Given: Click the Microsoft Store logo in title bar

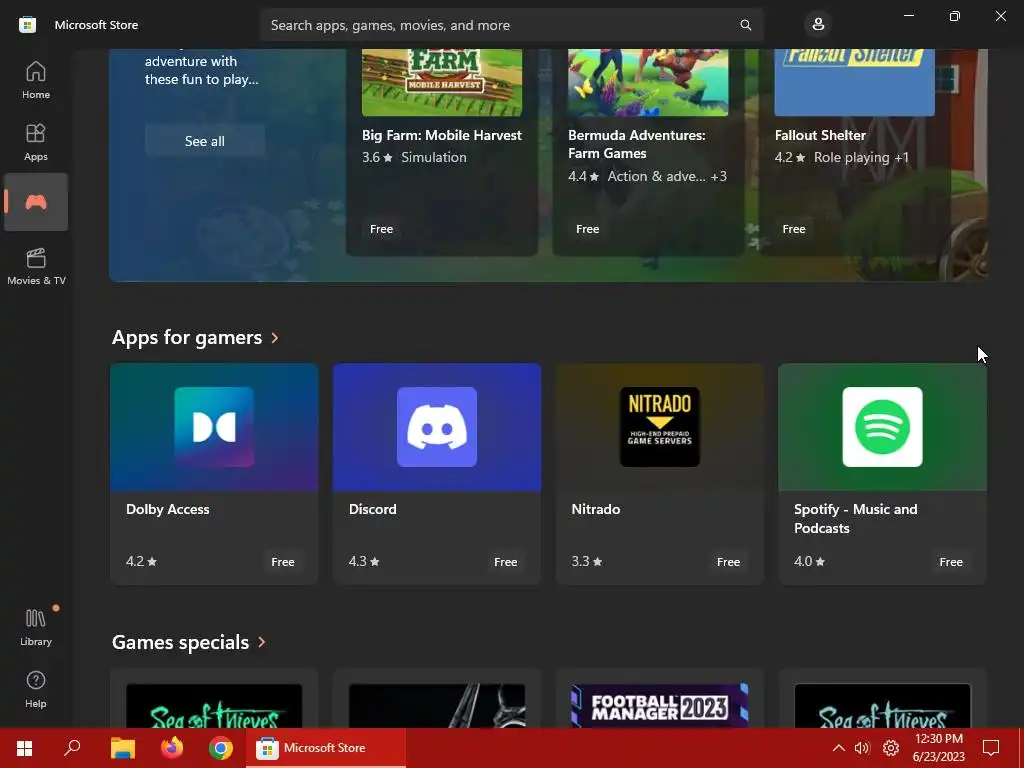Looking at the screenshot, I should click(27, 25).
